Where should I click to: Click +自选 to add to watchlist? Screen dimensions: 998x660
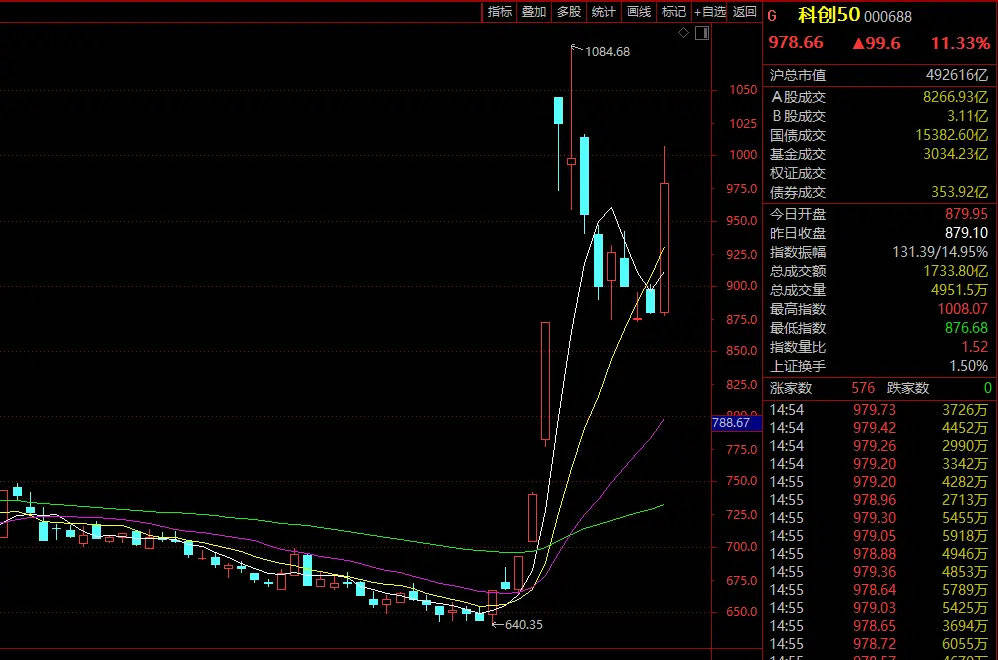point(710,12)
